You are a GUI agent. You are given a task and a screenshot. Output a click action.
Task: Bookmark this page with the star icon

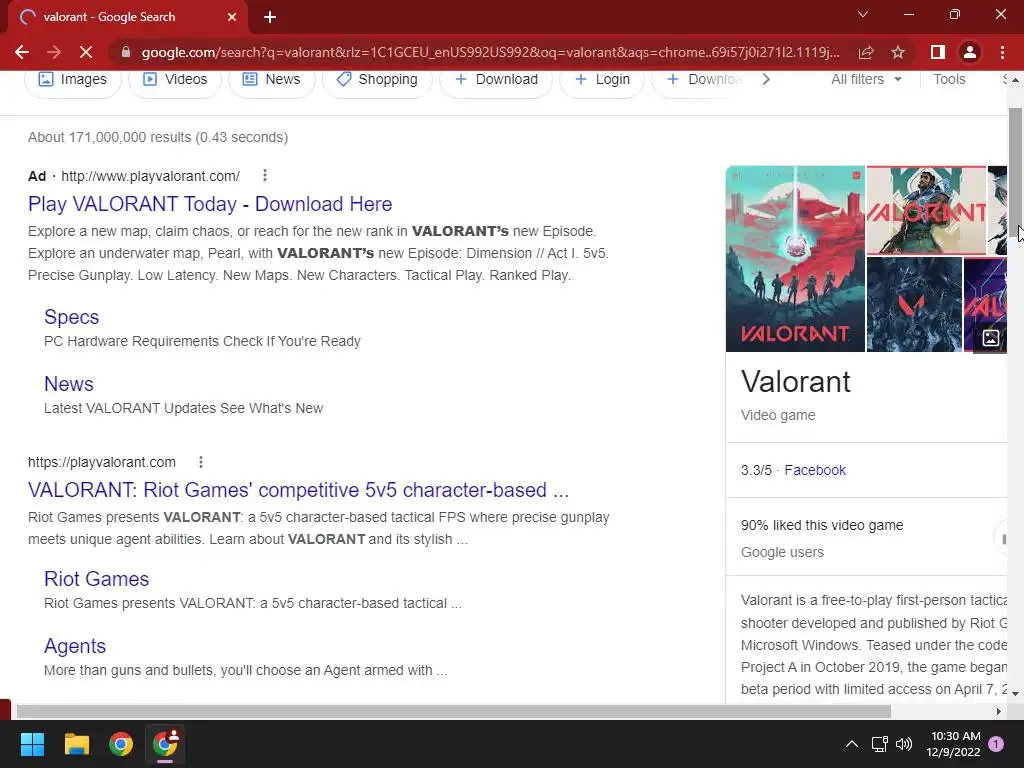899,52
